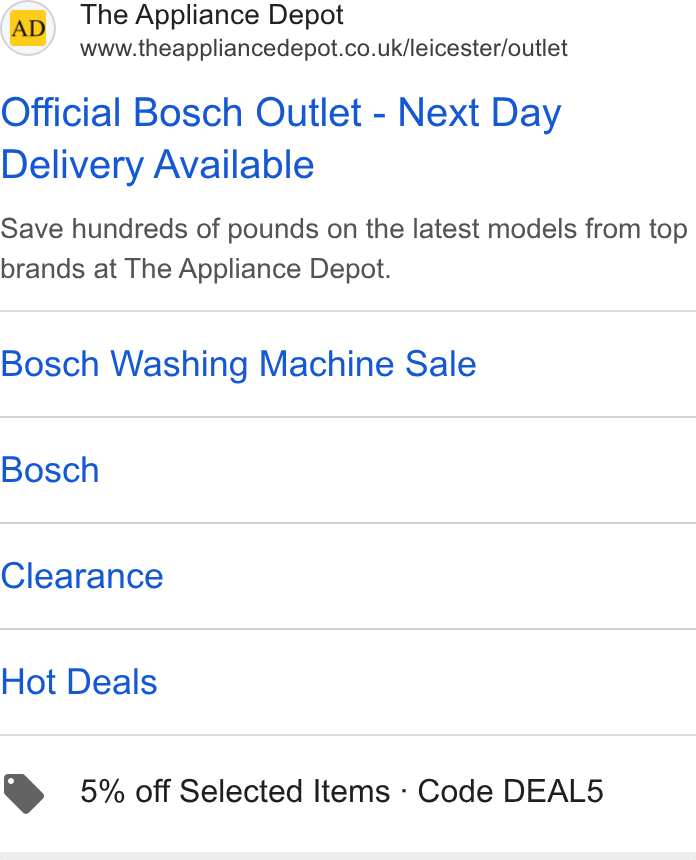Screen dimensions: 696x860
Task: Click the word 'Deals' in Hot Deals
Action: [112, 682]
